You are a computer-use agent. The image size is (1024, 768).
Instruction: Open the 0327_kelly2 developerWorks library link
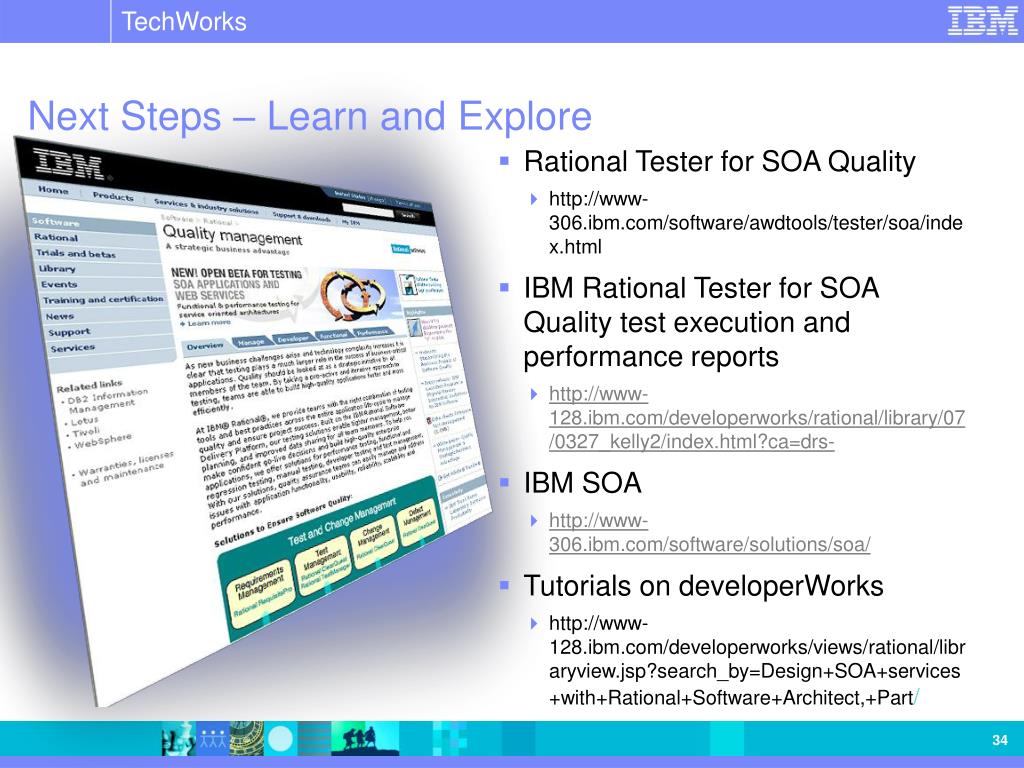[x=756, y=418]
